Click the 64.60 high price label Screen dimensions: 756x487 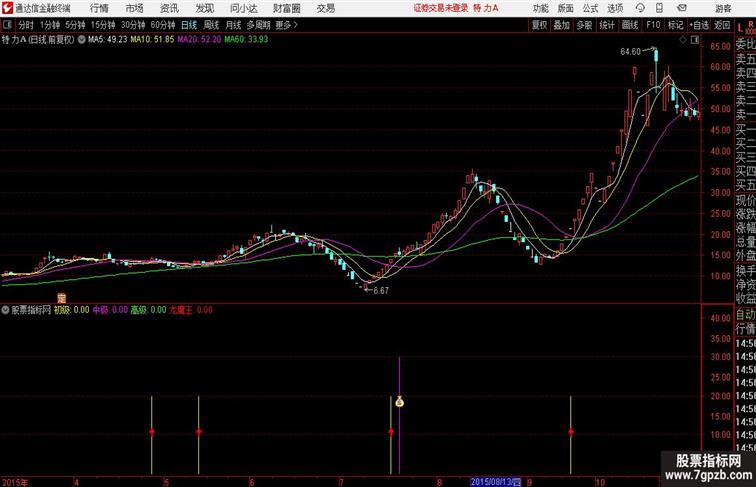coord(631,52)
